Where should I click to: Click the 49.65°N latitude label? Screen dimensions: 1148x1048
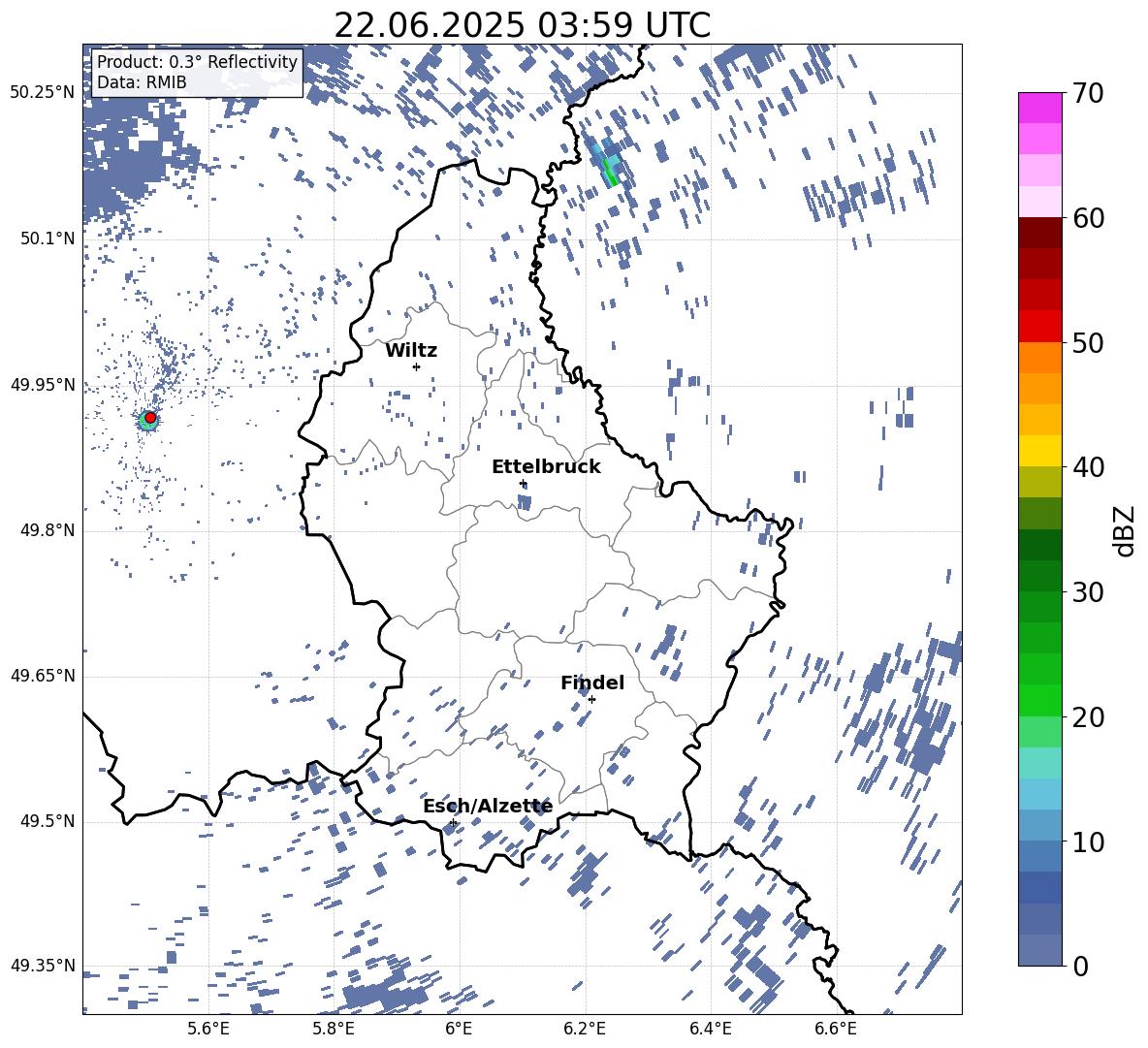point(43,675)
